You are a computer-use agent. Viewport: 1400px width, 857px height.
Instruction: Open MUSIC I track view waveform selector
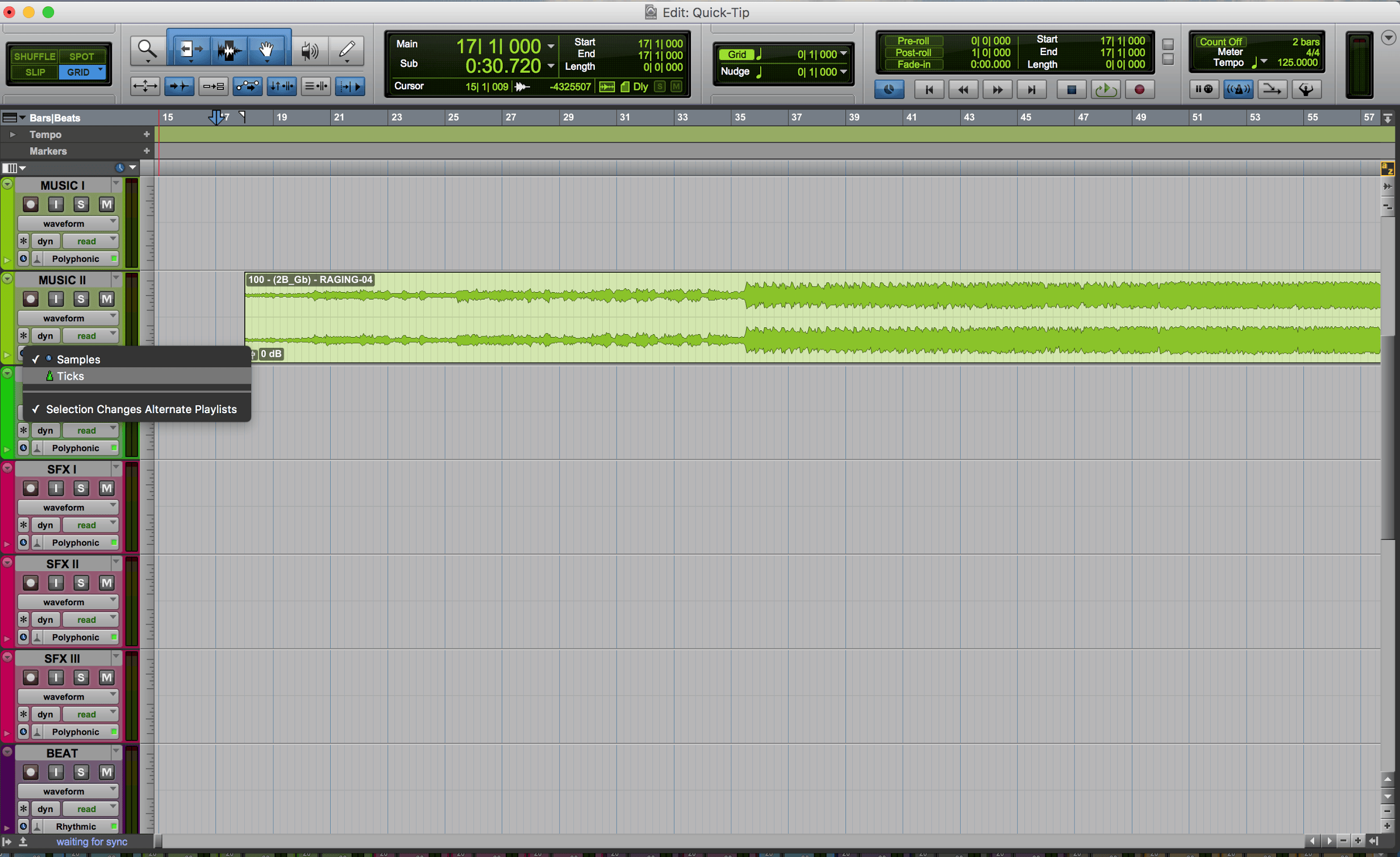[68, 223]
